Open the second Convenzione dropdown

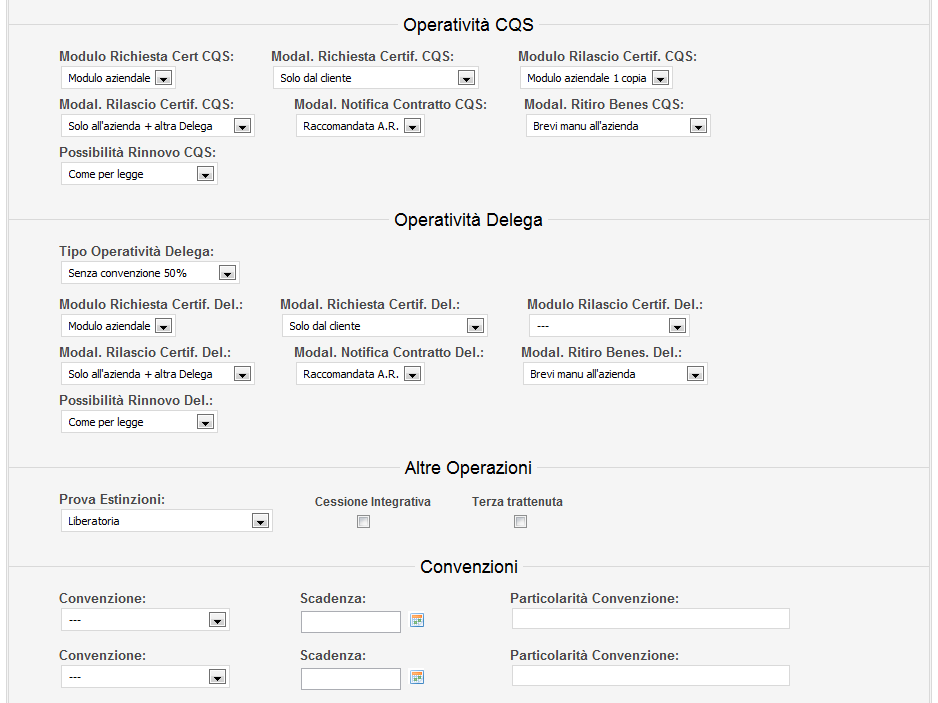(145, 677)
